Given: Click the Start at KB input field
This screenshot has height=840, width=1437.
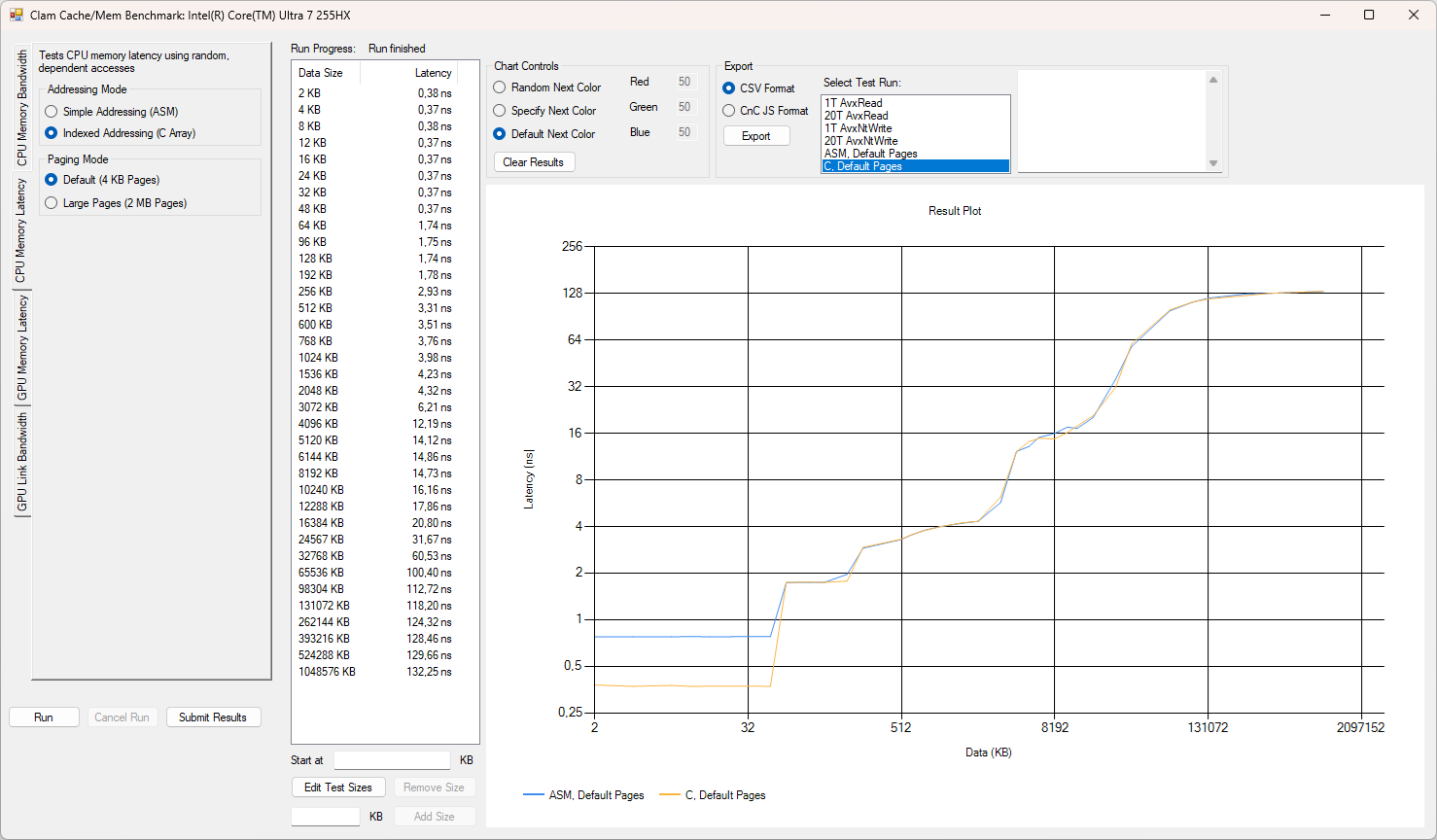Looking at the screenshot, I should pos(392,760).
